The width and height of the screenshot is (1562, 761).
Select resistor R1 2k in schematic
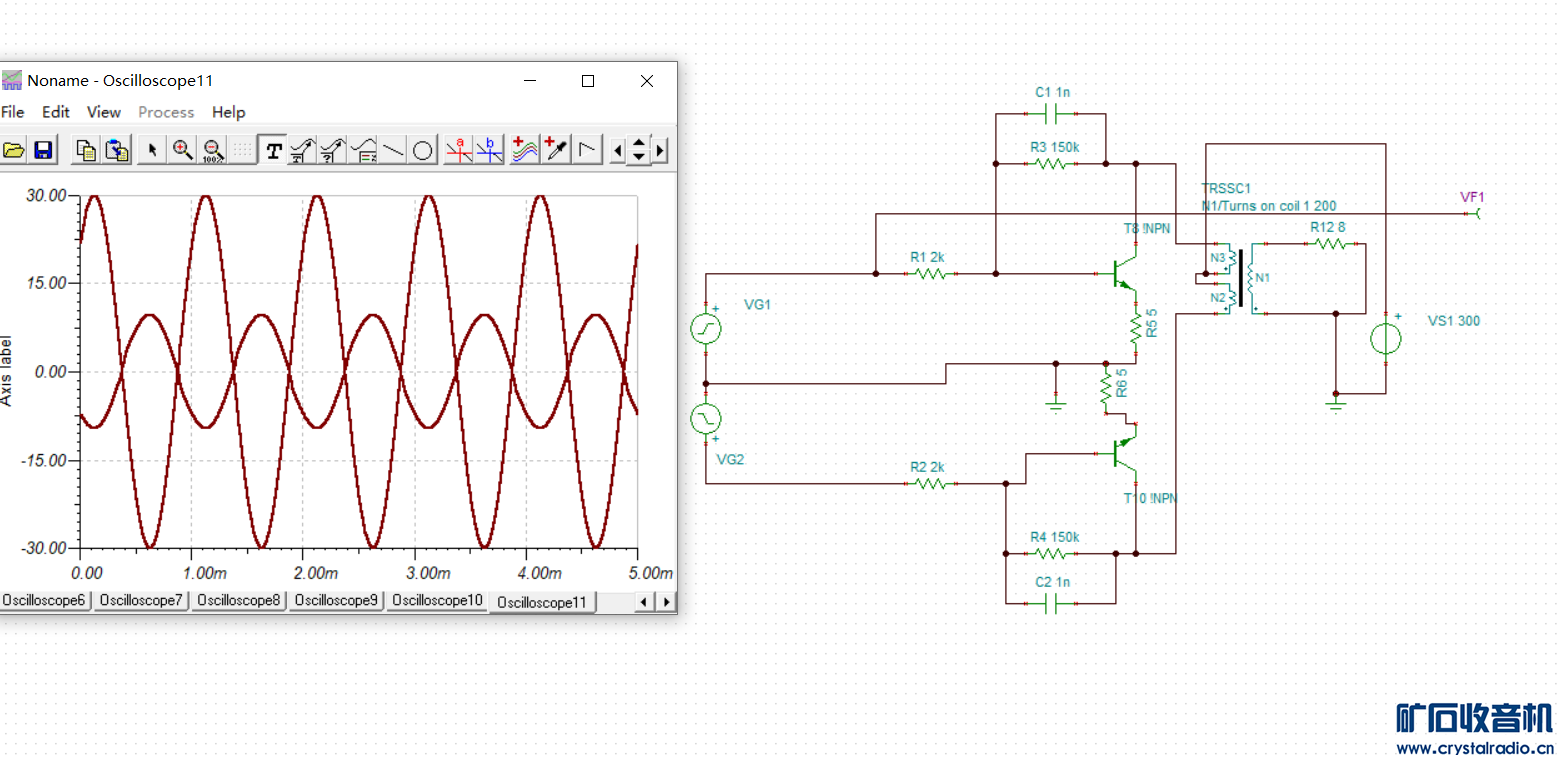coord(930,273)
